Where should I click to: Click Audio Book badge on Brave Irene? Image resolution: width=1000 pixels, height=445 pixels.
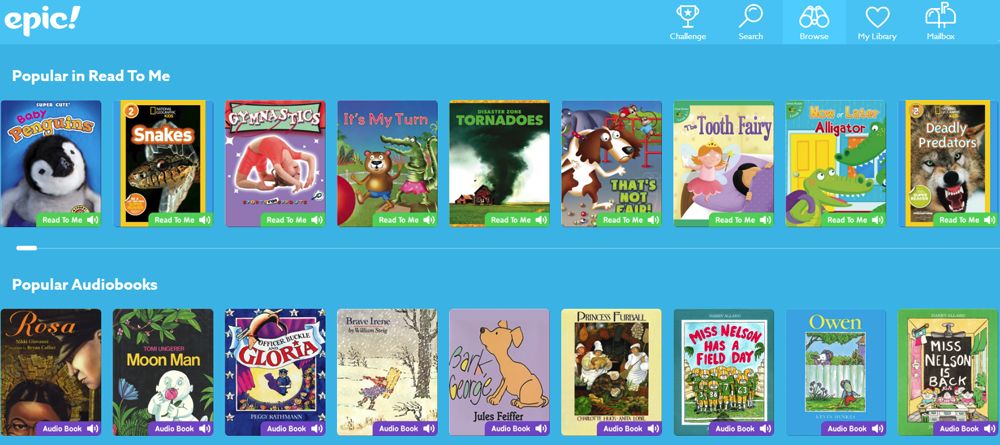pos(405,428)
